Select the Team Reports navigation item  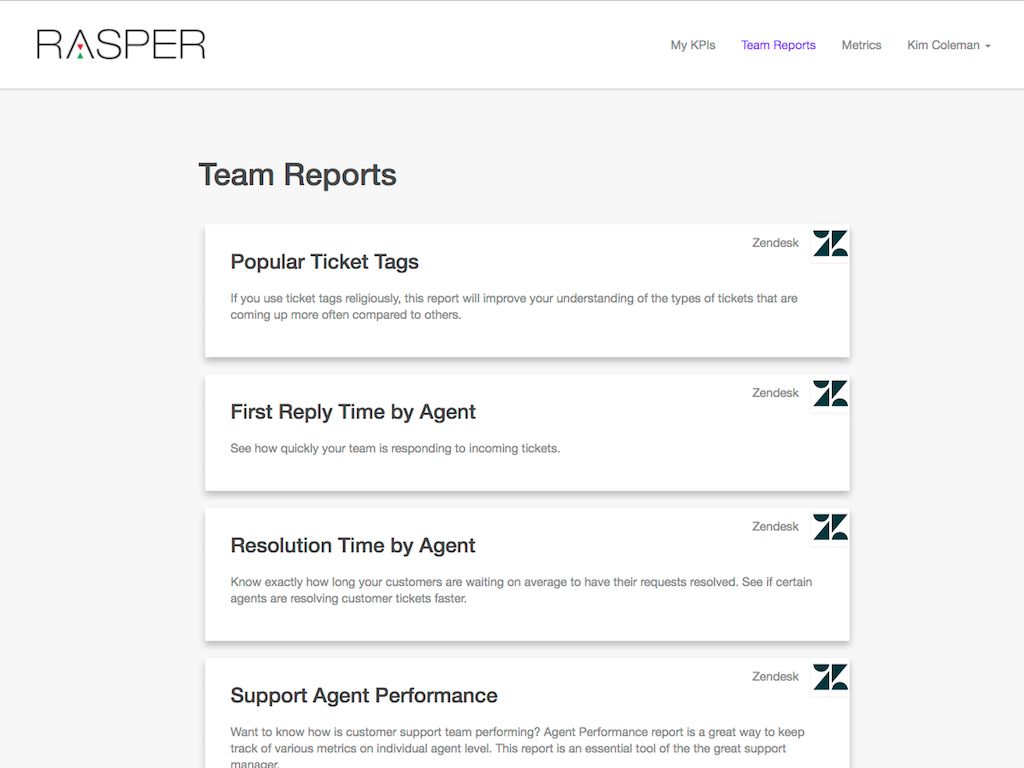pos(778,45)
